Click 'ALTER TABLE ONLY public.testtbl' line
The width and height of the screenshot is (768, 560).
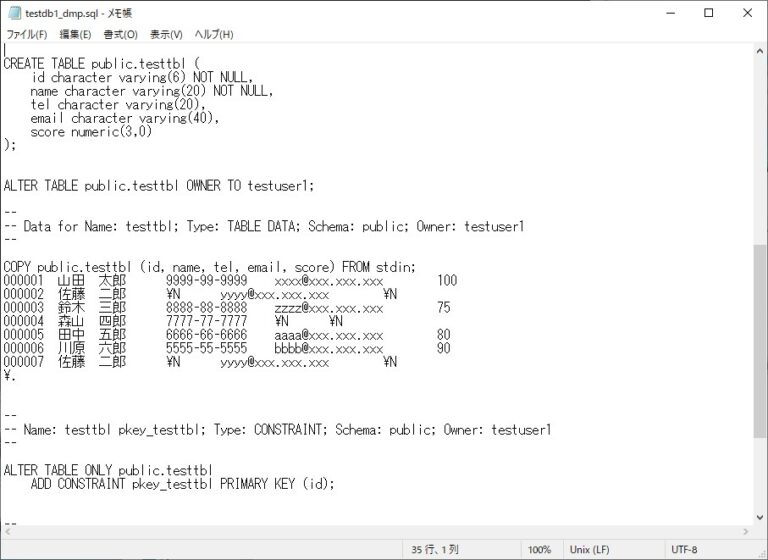108,470
